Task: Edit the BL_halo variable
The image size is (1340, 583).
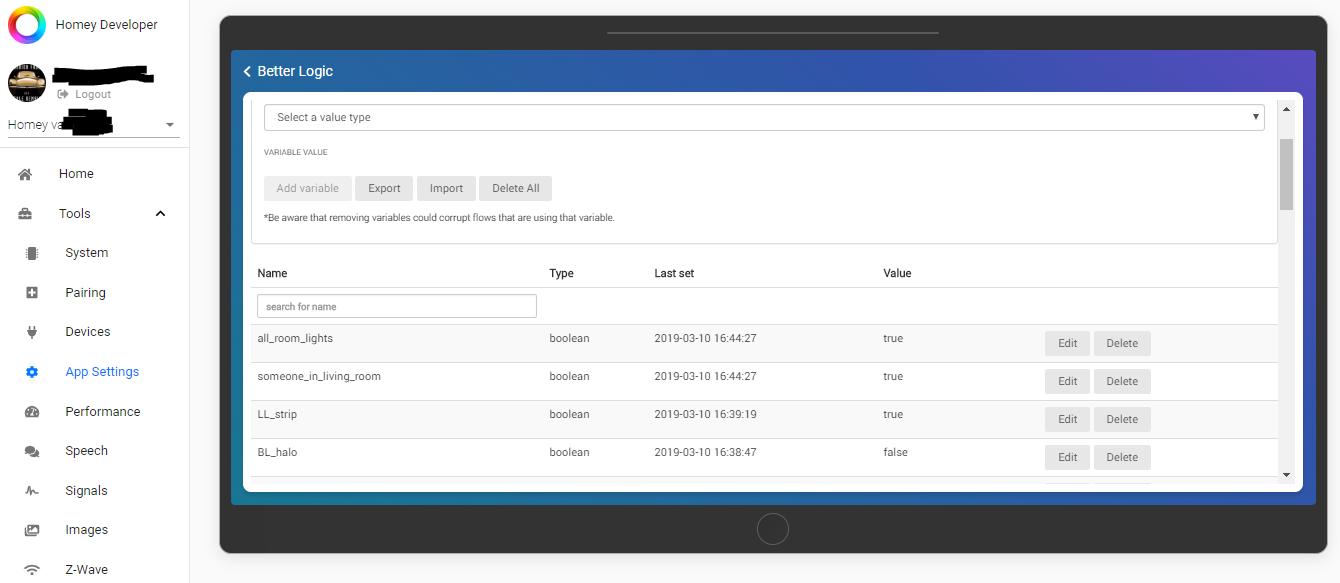Action: tap(1068, 457)
